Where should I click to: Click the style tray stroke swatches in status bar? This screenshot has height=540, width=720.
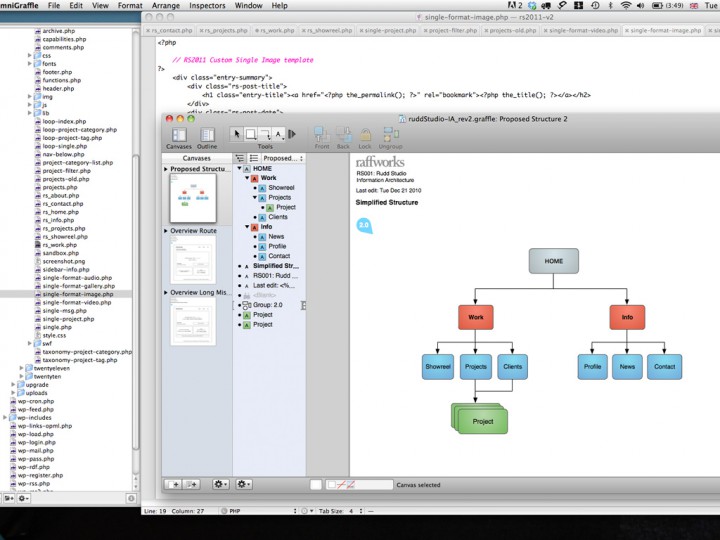[x=359, y=484]
